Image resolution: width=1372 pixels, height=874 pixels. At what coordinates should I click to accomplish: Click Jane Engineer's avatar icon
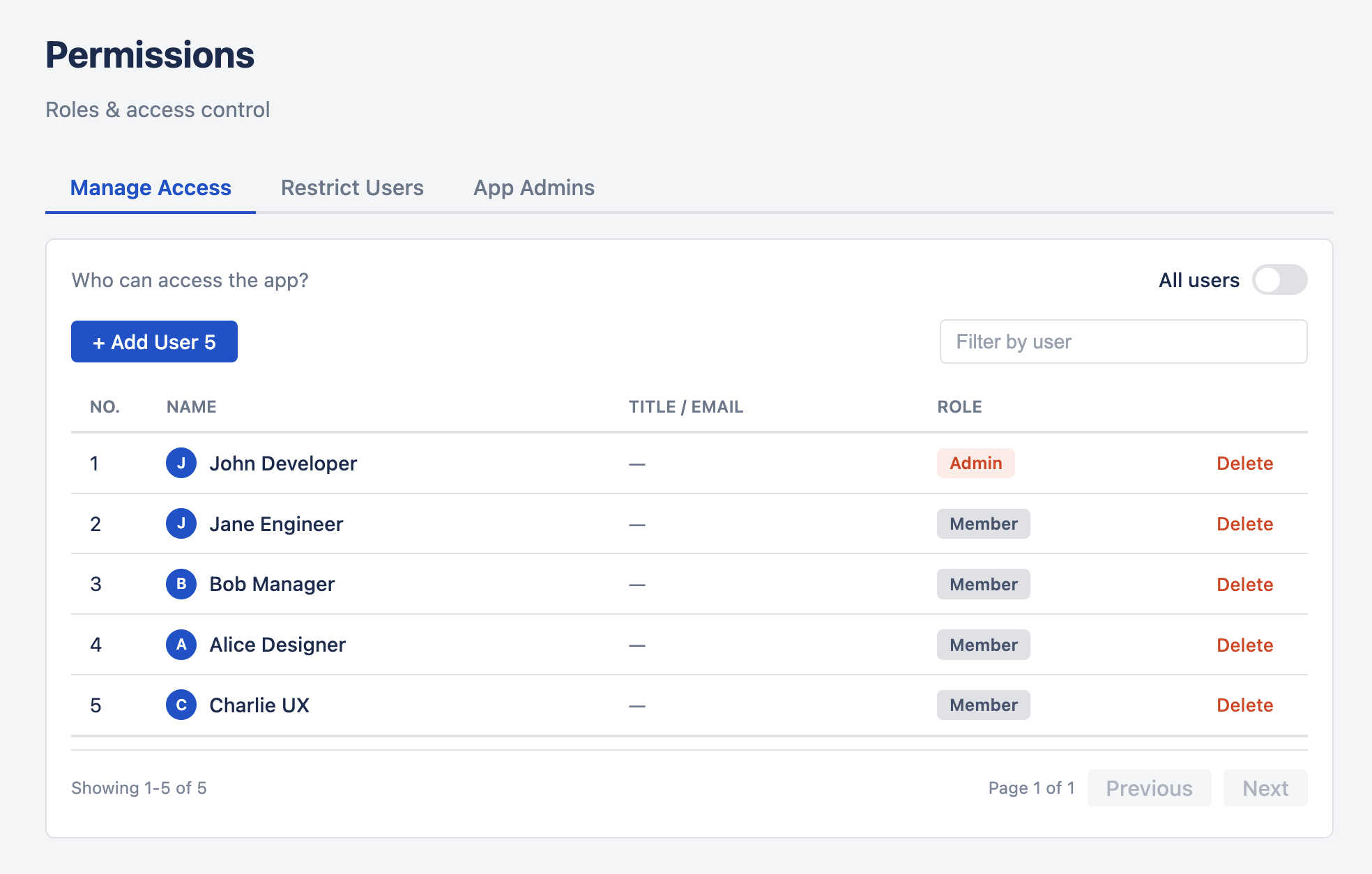coord(181,523)
